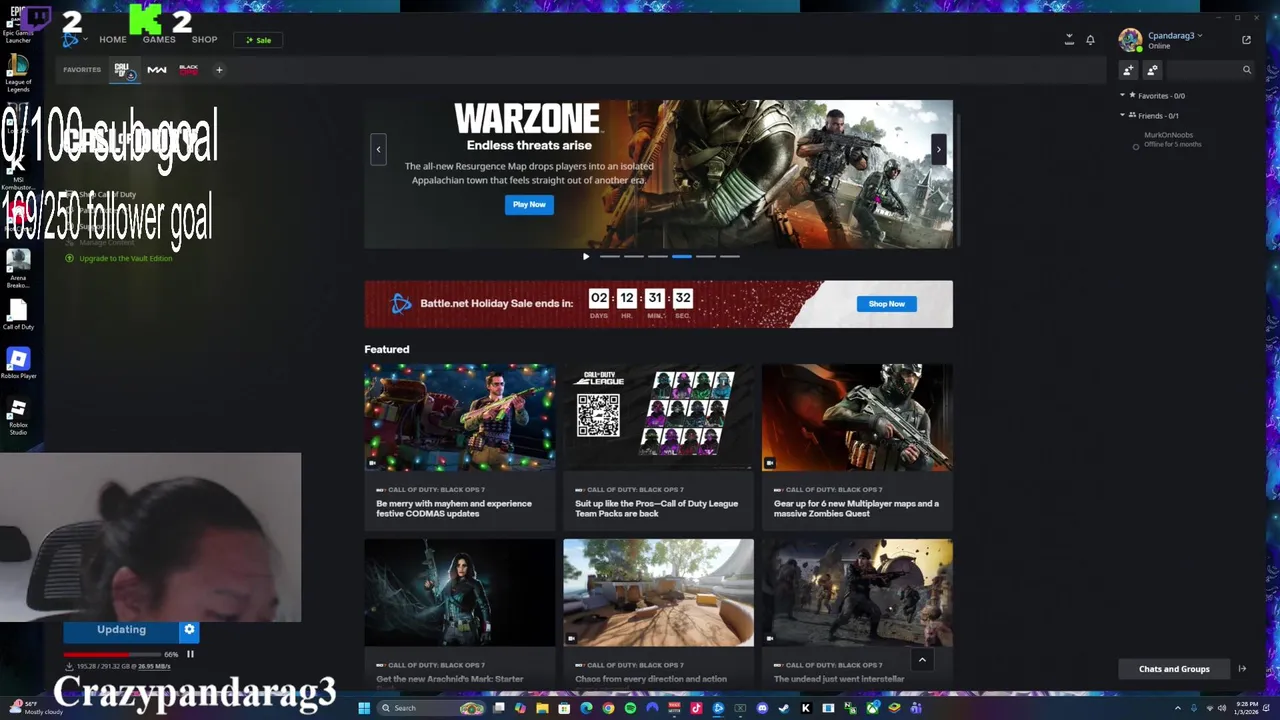Open TikTok from the taskbar

tap(696, 708)
